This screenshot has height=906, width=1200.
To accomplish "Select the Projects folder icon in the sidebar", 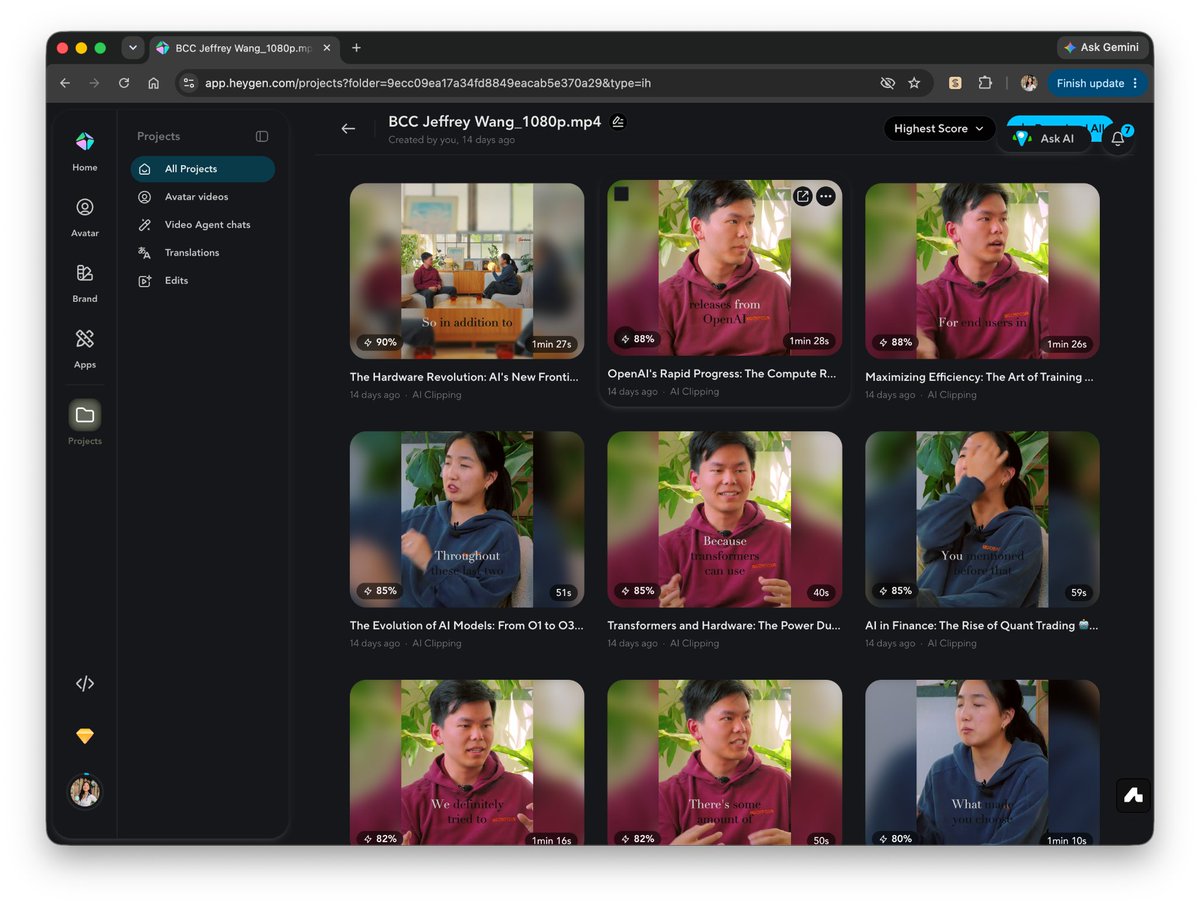I will click(85, 414).
